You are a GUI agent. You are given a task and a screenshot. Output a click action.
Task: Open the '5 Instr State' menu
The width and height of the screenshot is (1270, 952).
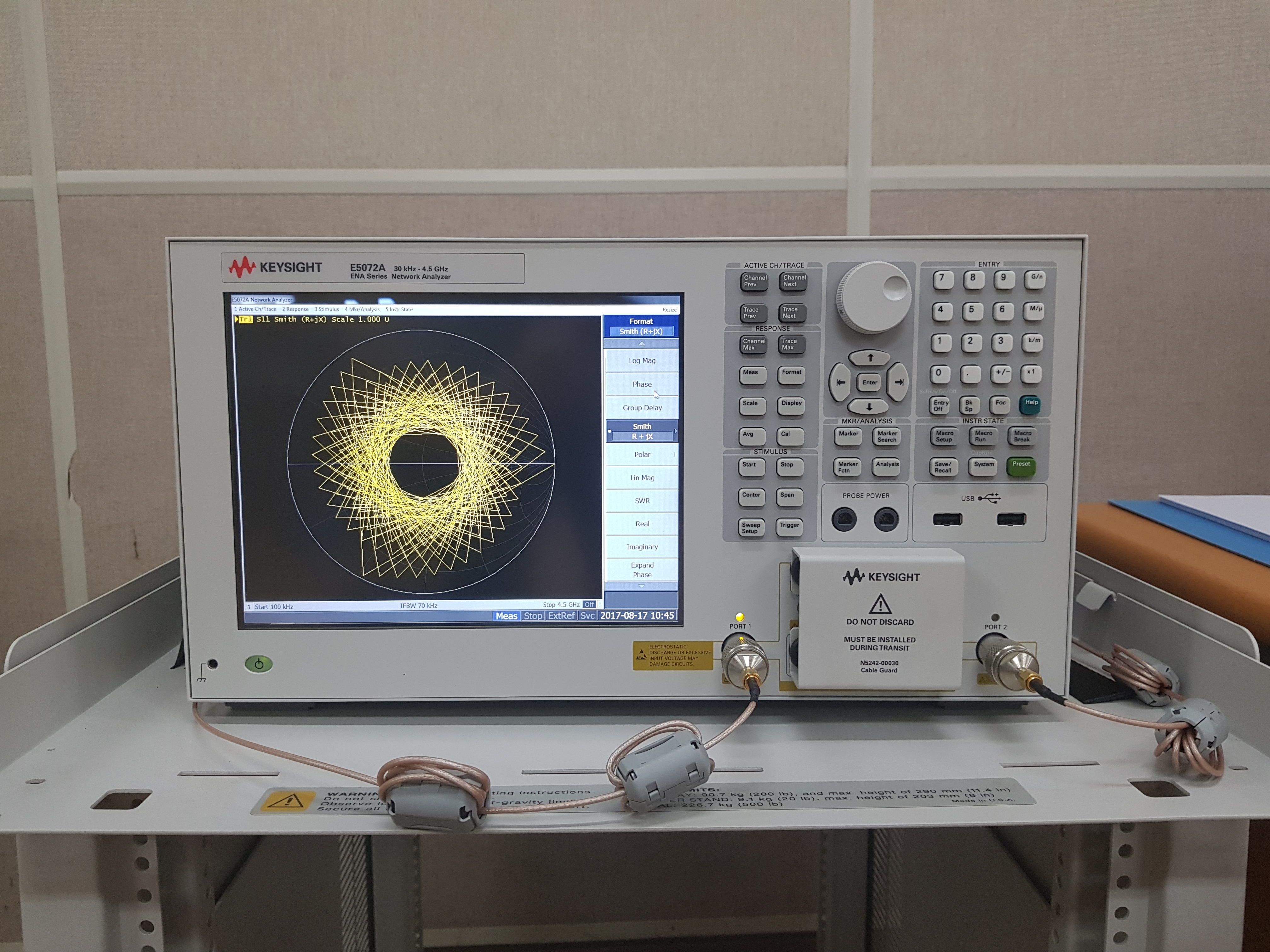click(399, 309)
